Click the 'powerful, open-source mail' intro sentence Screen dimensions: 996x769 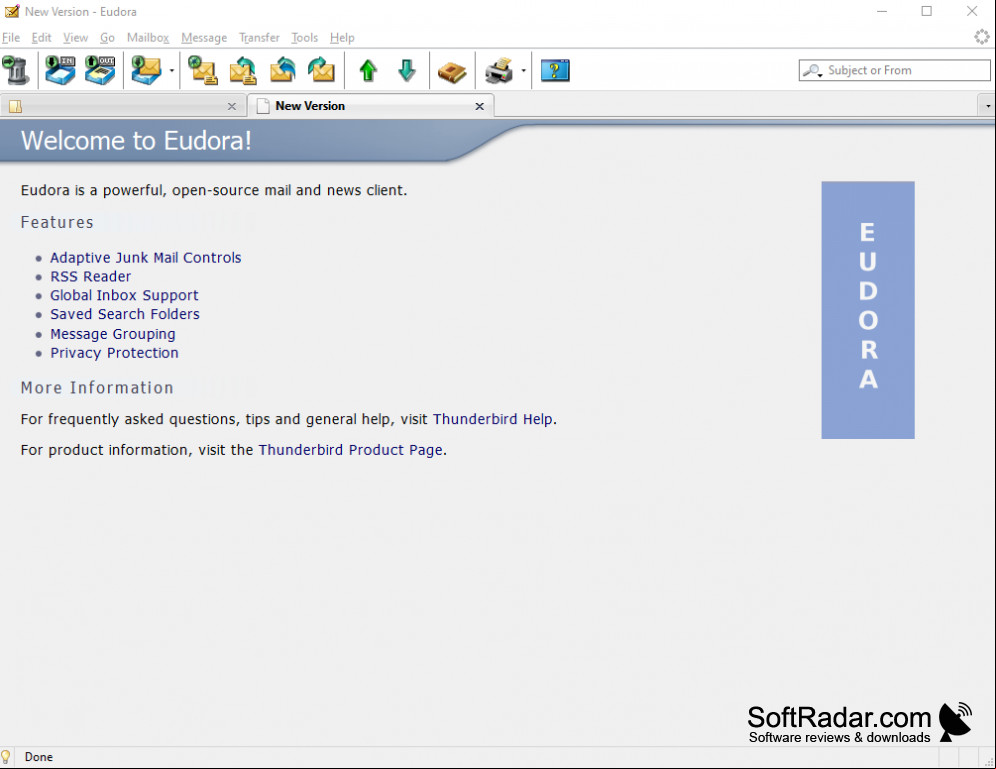[214, 191]
